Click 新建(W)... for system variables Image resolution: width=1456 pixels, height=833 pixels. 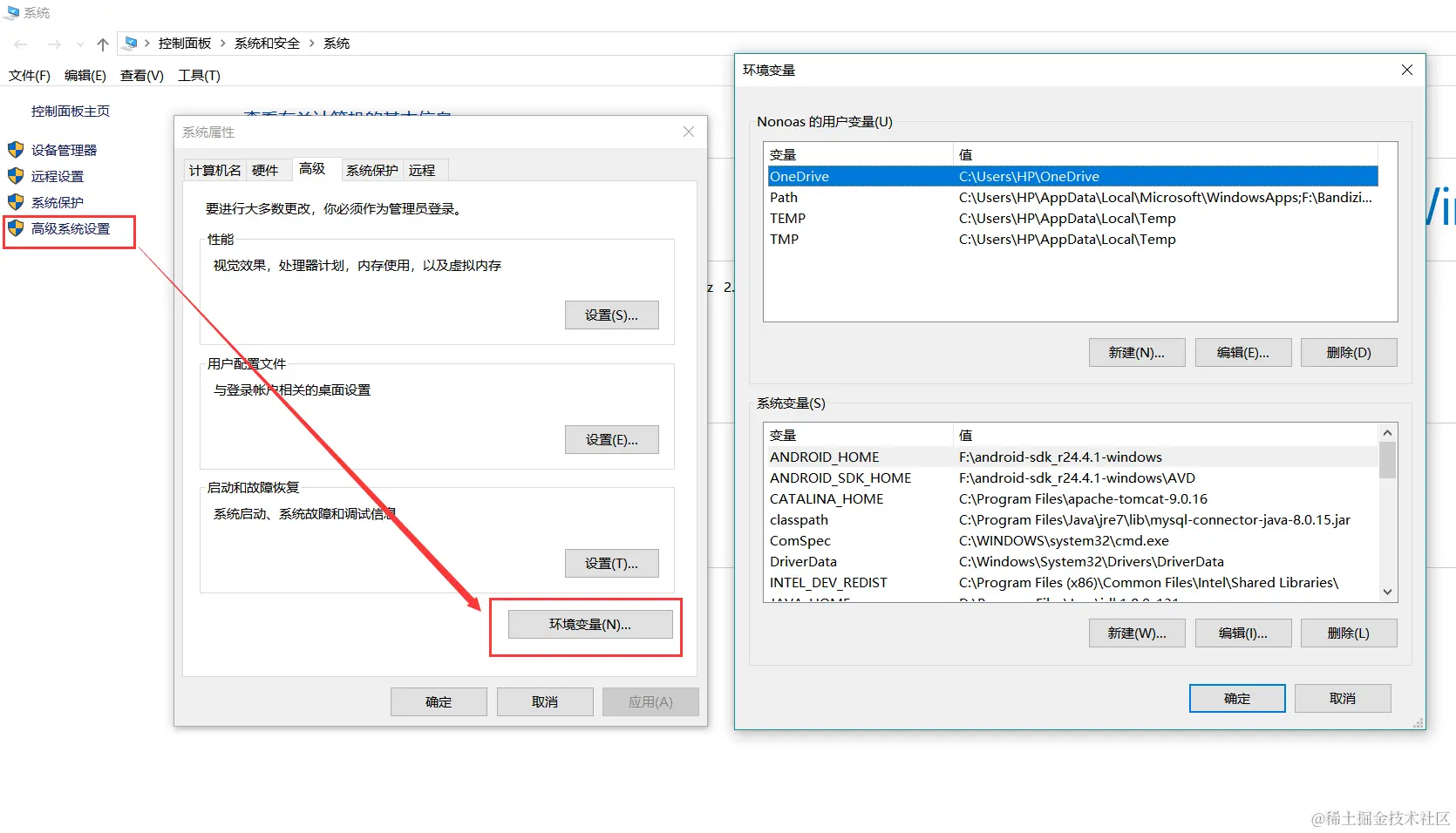coord(1137,633)
